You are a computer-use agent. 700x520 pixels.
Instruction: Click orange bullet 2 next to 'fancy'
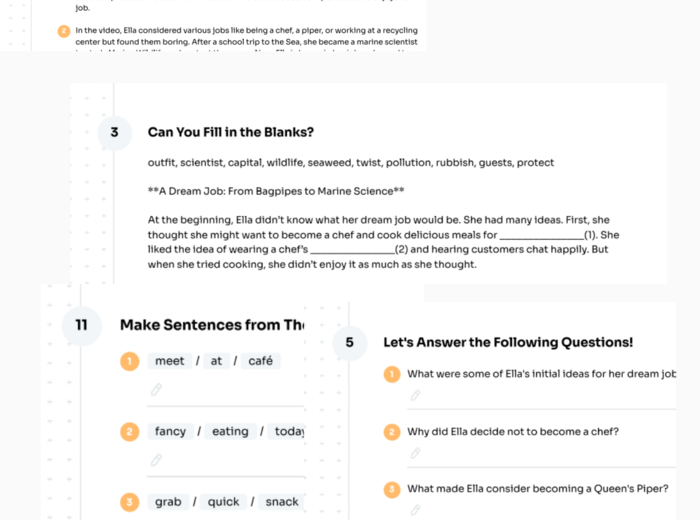pos(129,432)
